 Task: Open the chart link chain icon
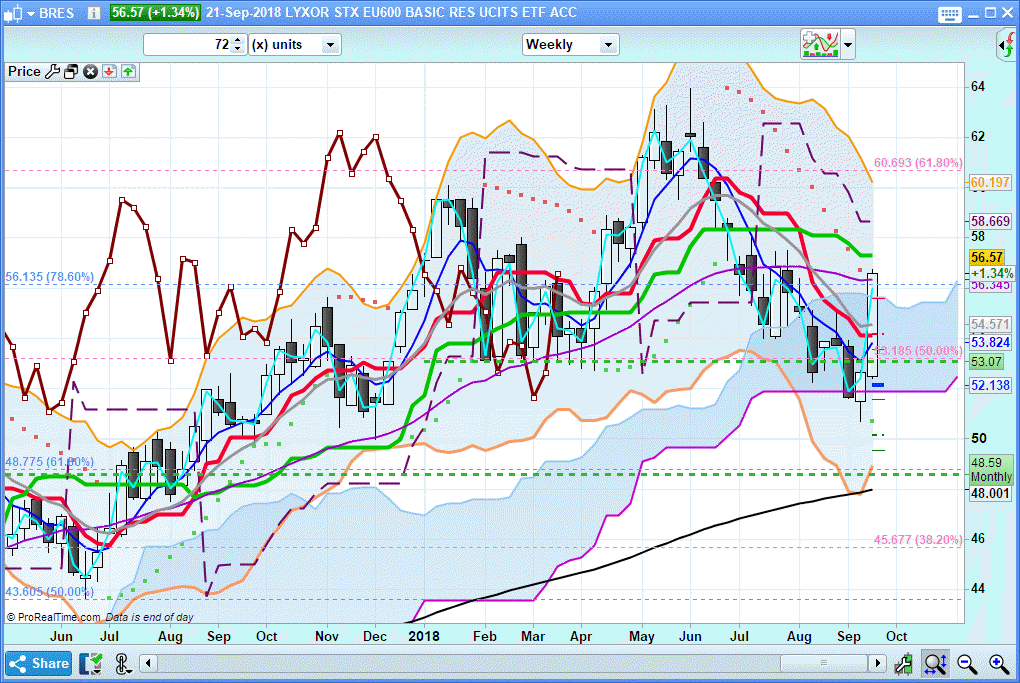click(123, 663)
